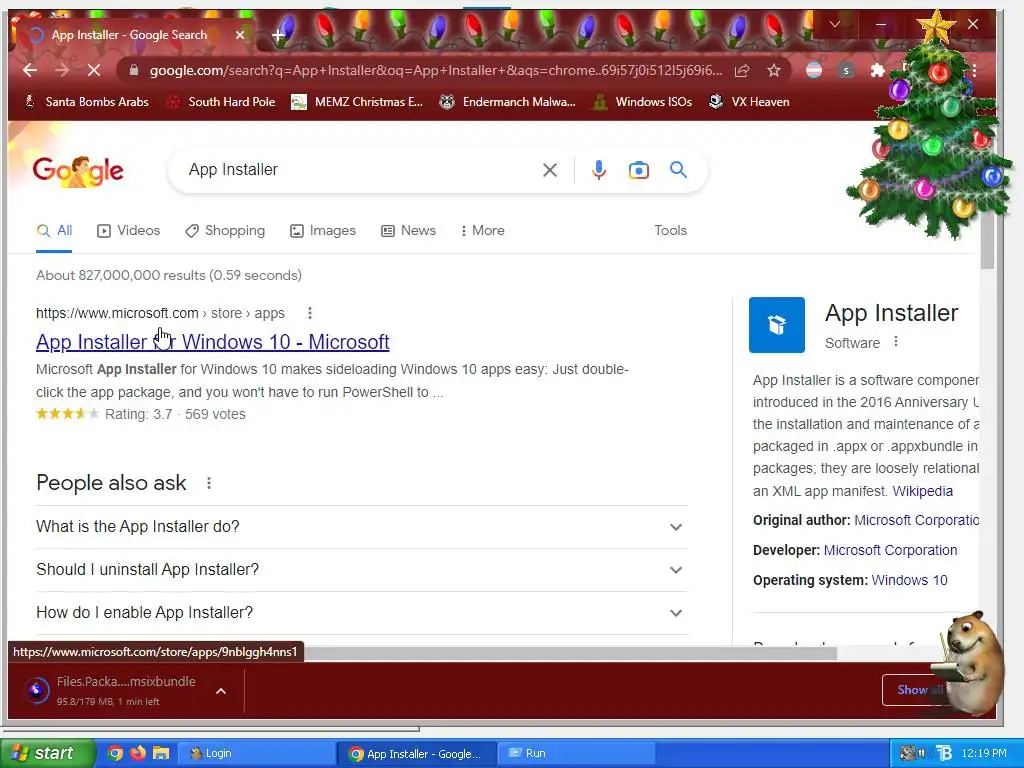
Task: Click the 'Rating: 3.7 · 569 votes' text
Action: tap(175, 415)
